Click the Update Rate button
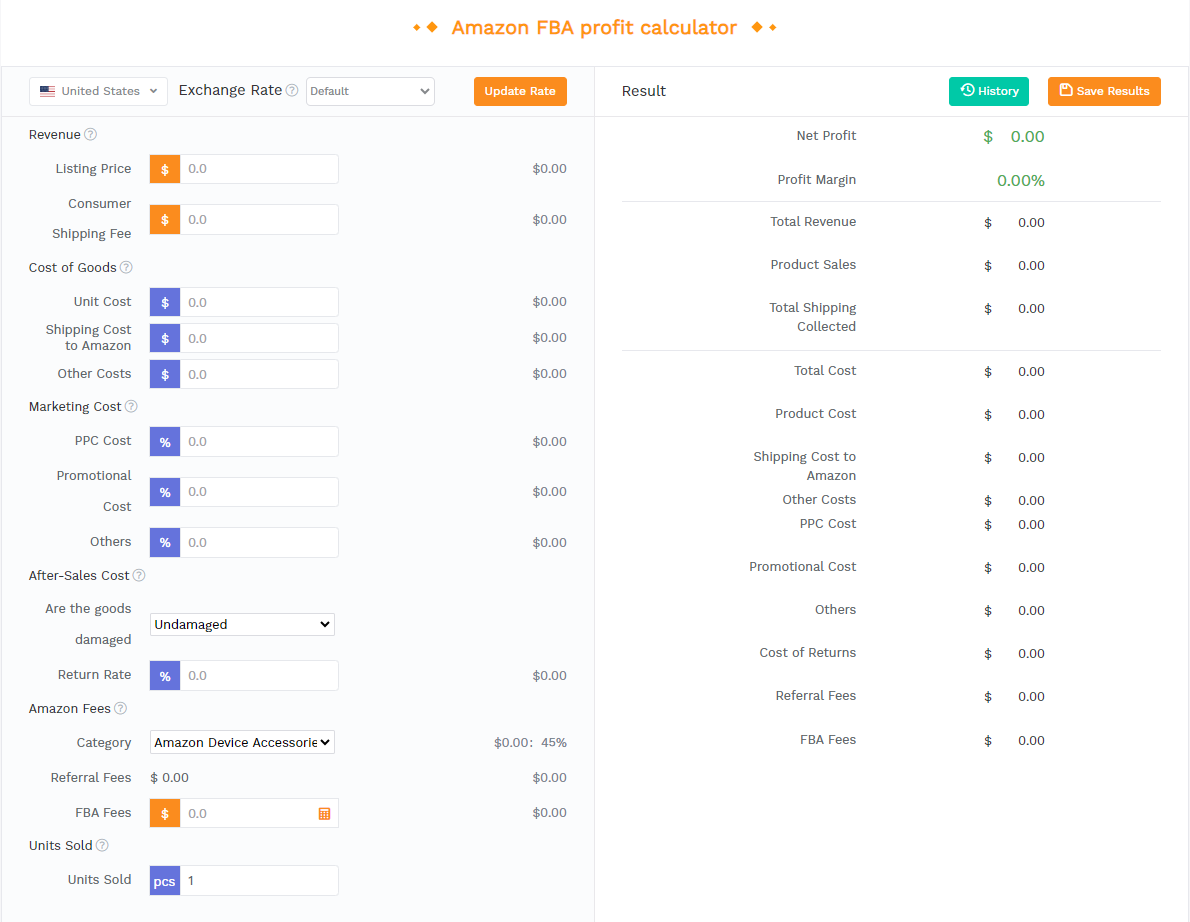 [520, 91]
